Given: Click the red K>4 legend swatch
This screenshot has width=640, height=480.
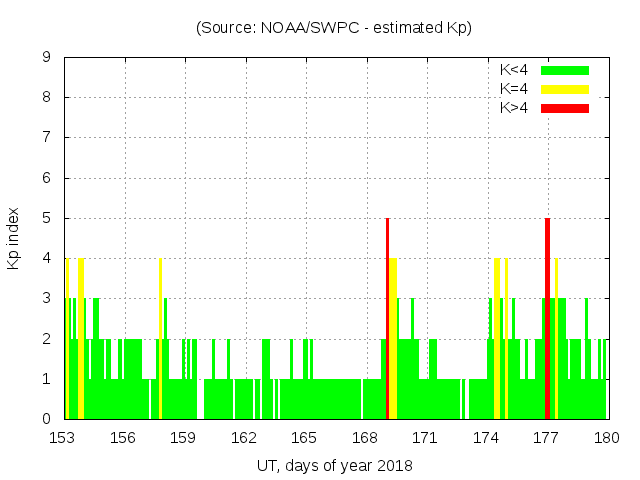Looking at the screenshot, I should point(565,107).
